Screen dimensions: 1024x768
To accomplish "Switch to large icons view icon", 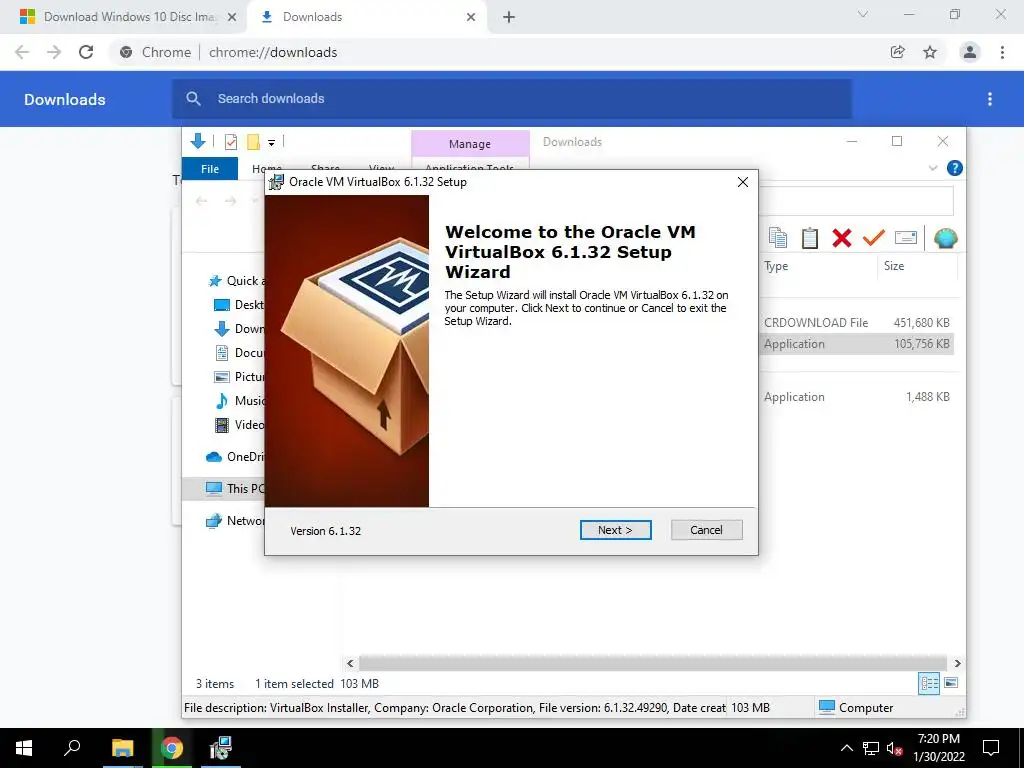I will pos(951,683).
